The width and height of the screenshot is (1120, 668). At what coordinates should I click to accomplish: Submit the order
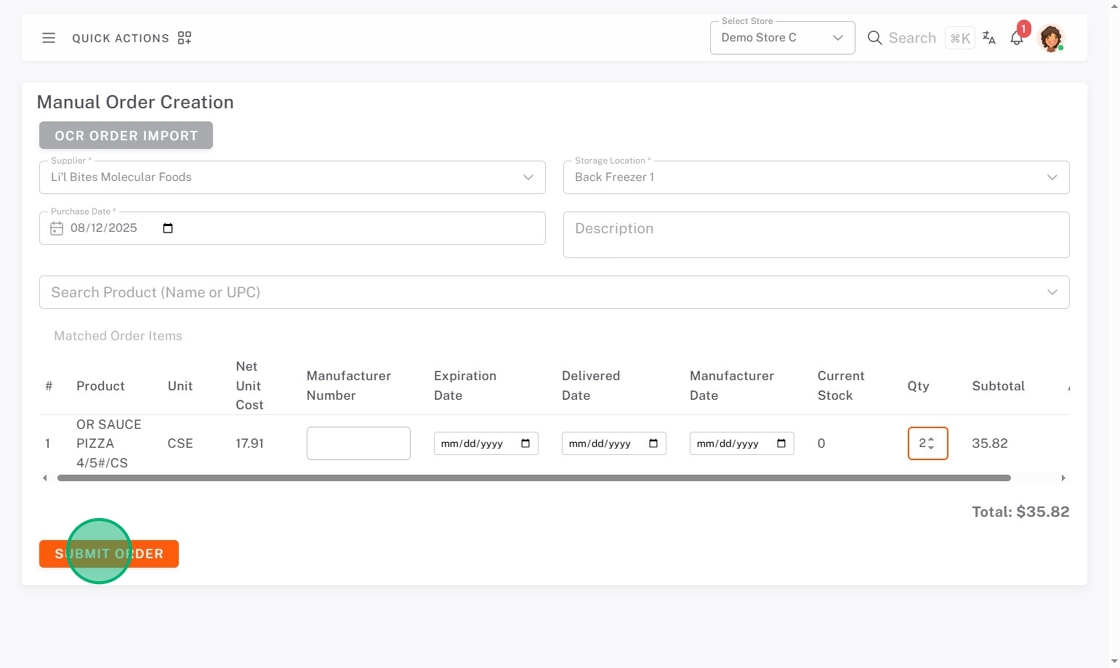[109, 554]
